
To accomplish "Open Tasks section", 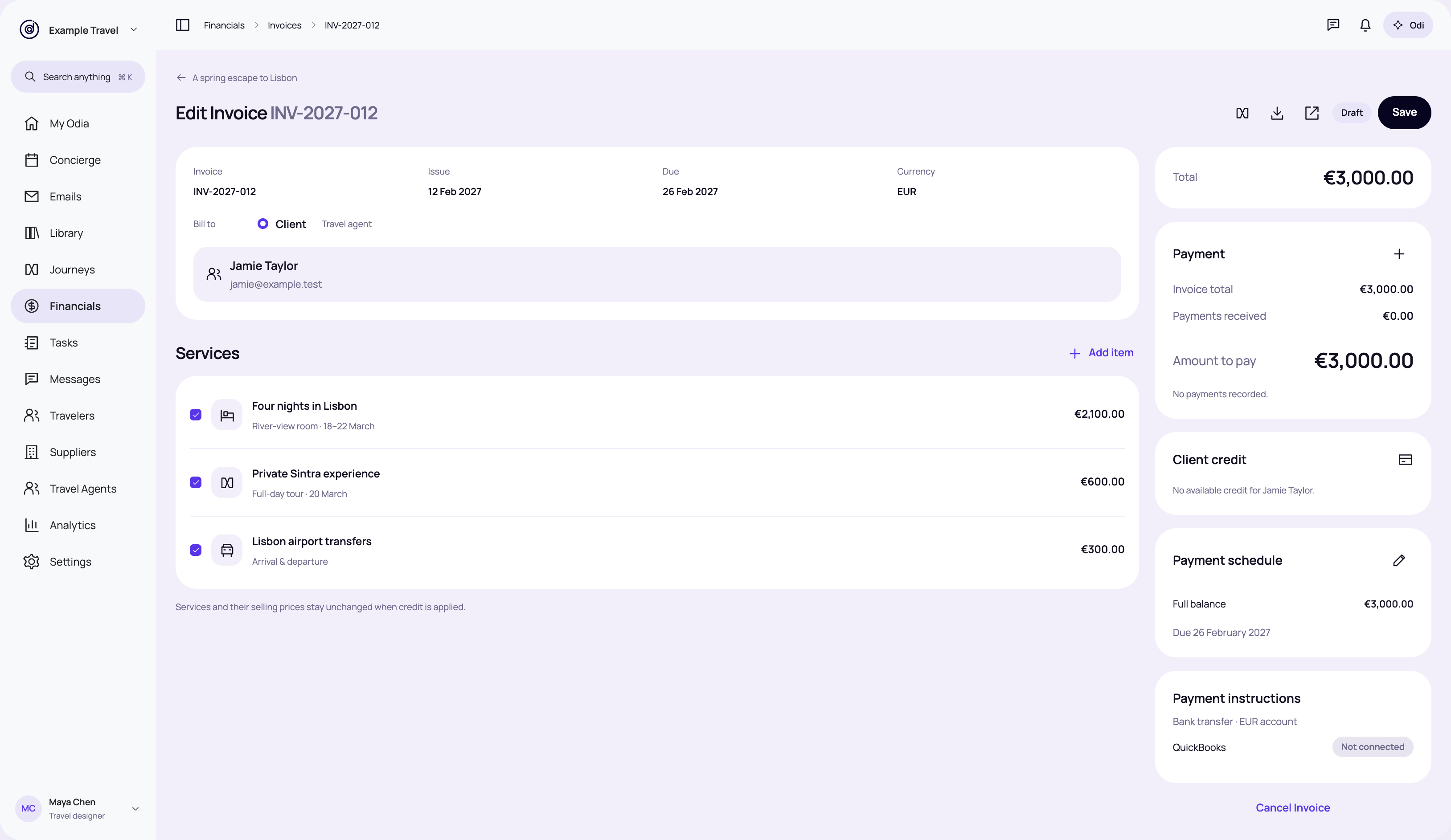I will click(x=78, y=343).
